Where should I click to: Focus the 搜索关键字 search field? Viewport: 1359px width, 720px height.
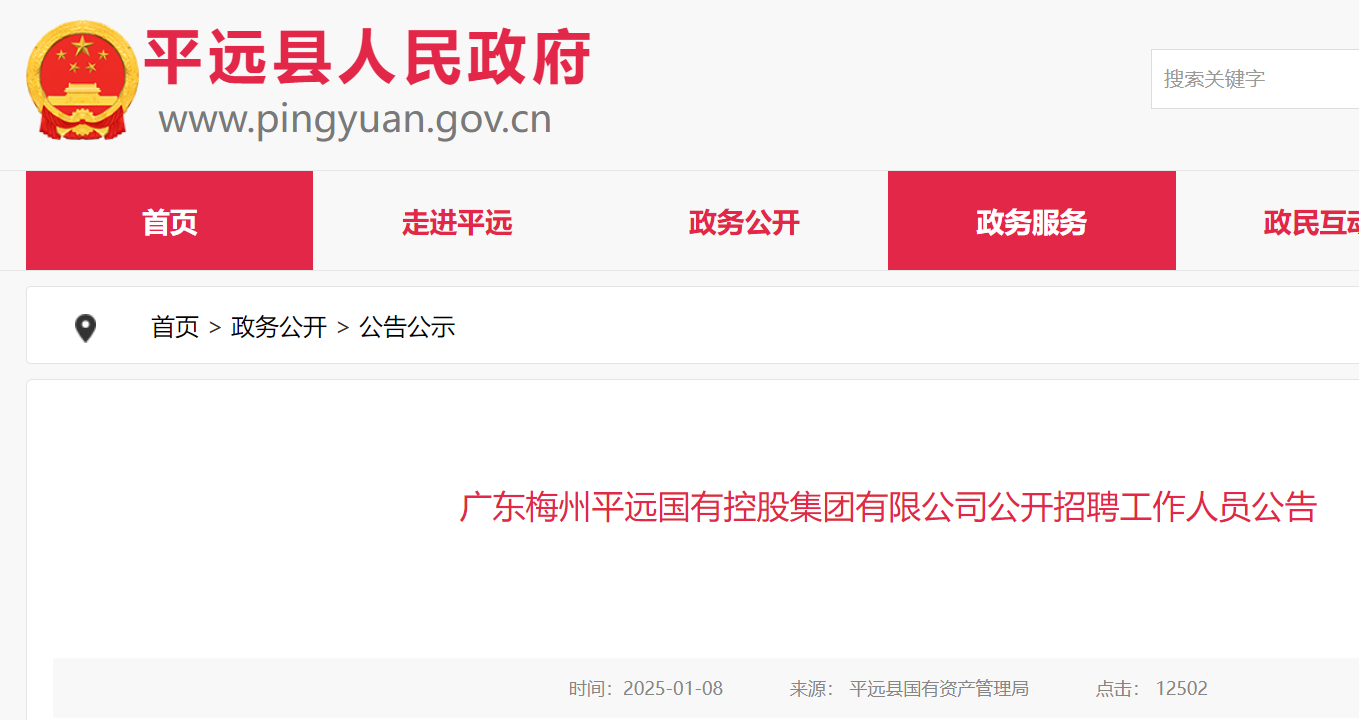[x=1255, y=79]
